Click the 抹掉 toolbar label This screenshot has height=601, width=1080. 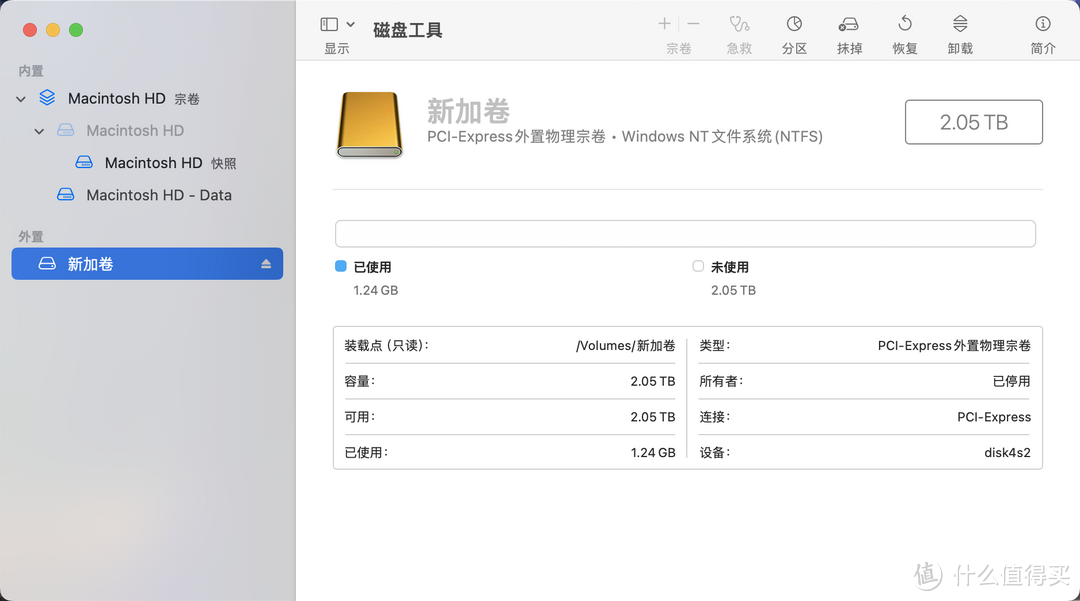click(x=849, y=49)
